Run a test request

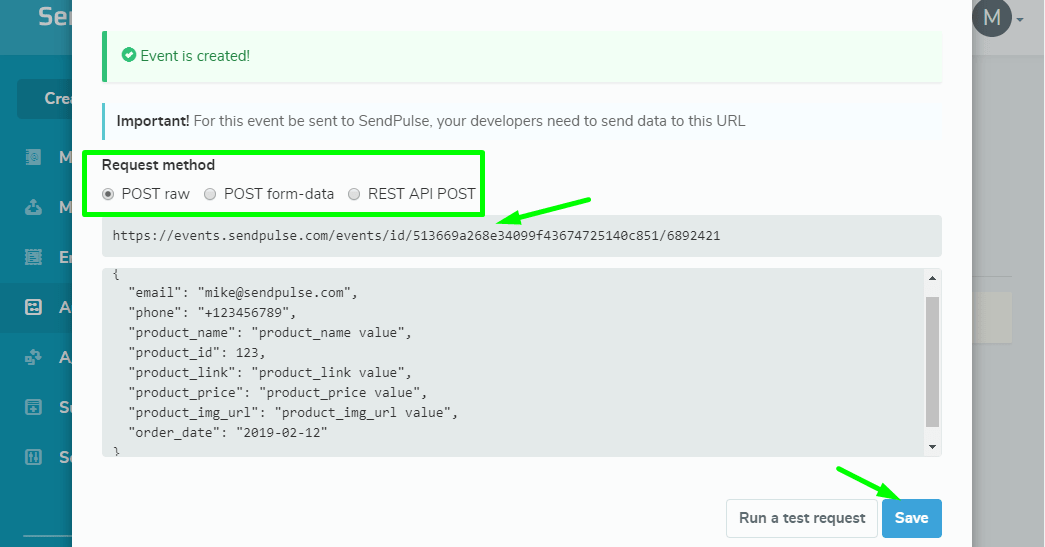click(x=802, y=518)
